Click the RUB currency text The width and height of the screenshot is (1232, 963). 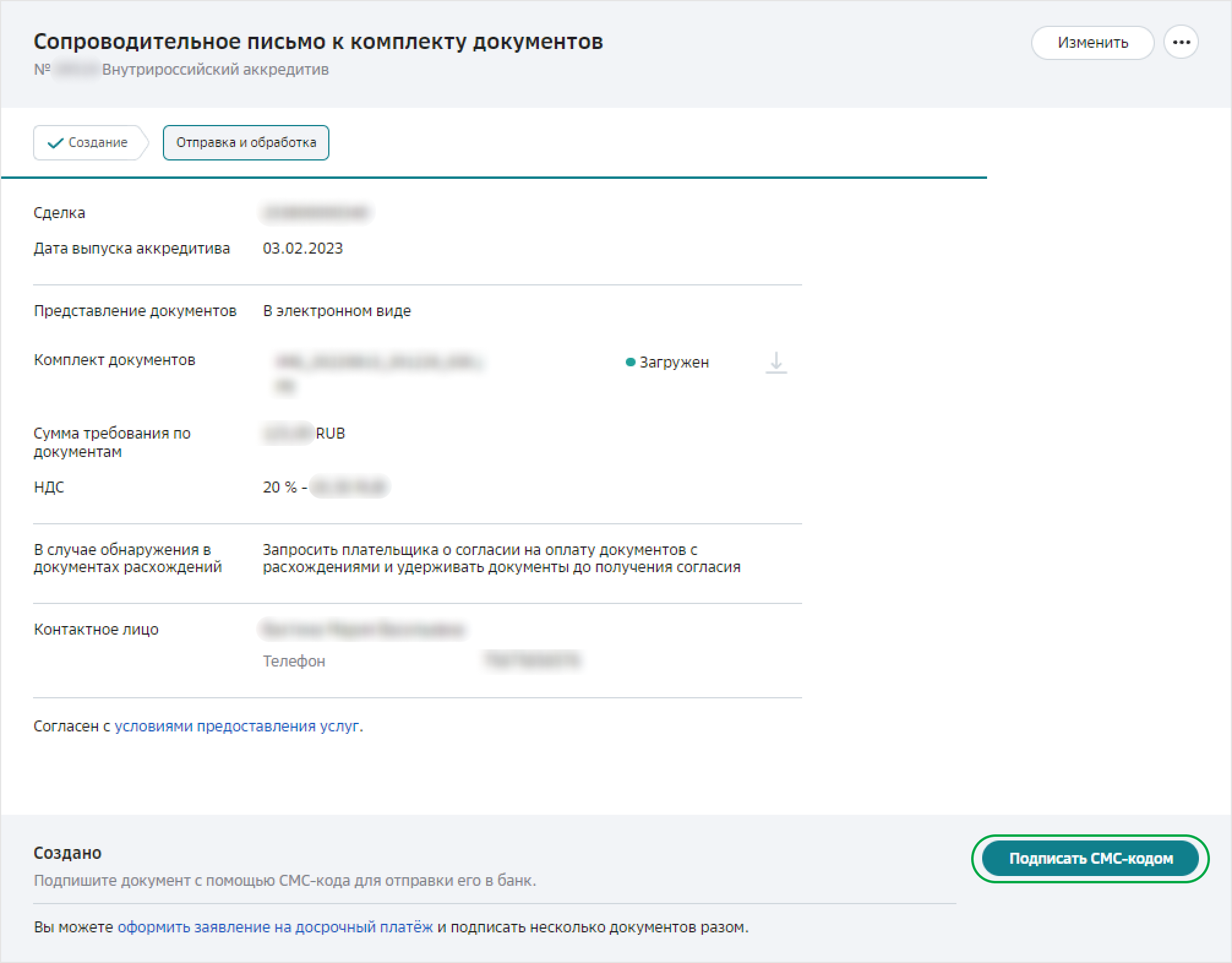pyautogui.click(x=331, y=433)
